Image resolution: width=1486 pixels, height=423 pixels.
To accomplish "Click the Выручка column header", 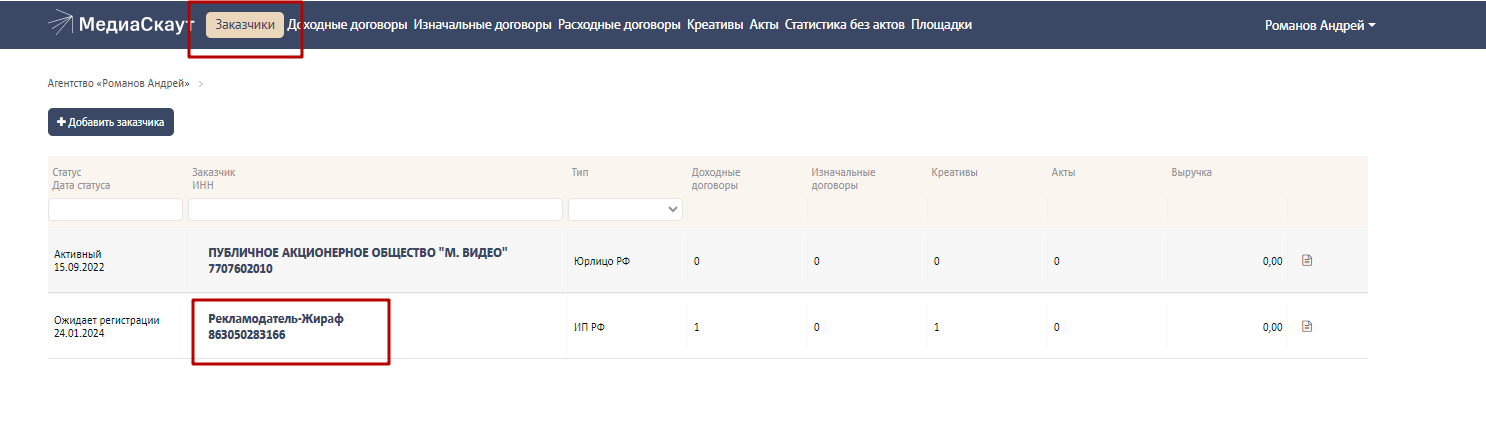I will [1191, 172].
